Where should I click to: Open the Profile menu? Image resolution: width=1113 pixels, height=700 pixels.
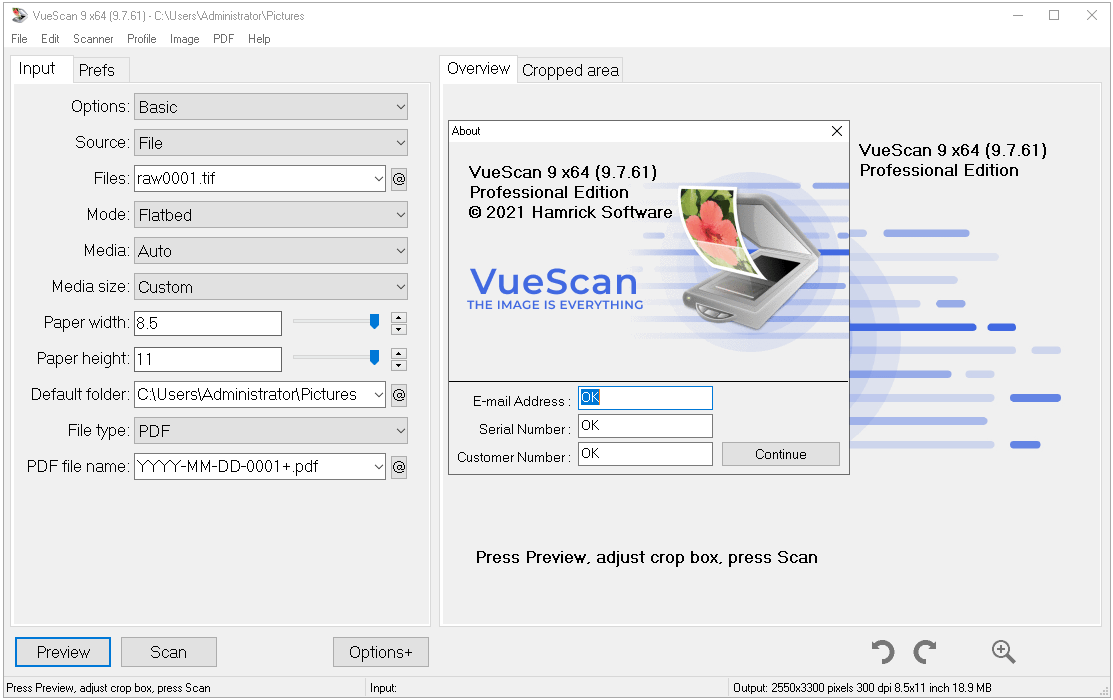pyautogui.click(x=141, y=39)
